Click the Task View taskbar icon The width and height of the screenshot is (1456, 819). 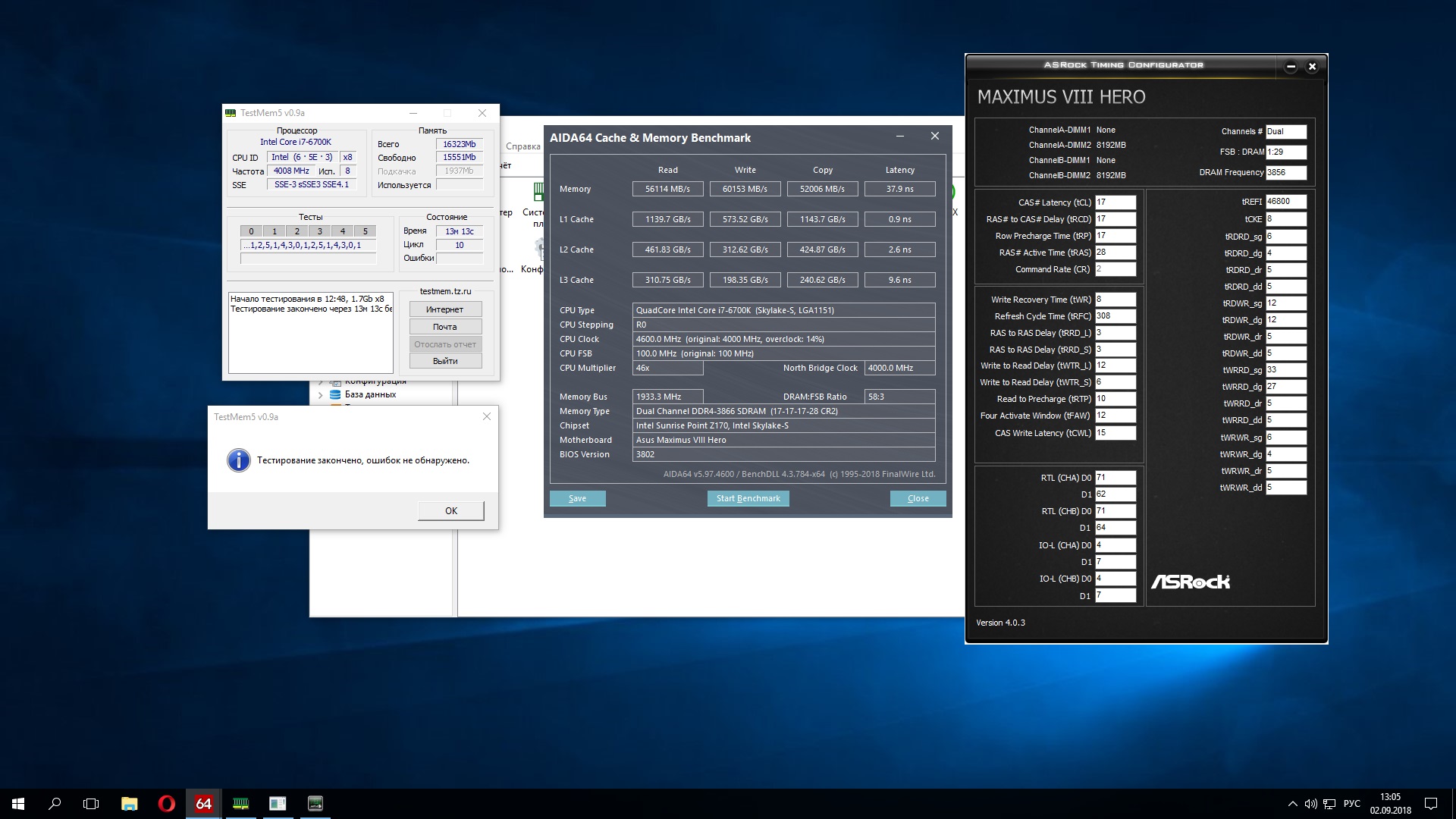(91, 804)
